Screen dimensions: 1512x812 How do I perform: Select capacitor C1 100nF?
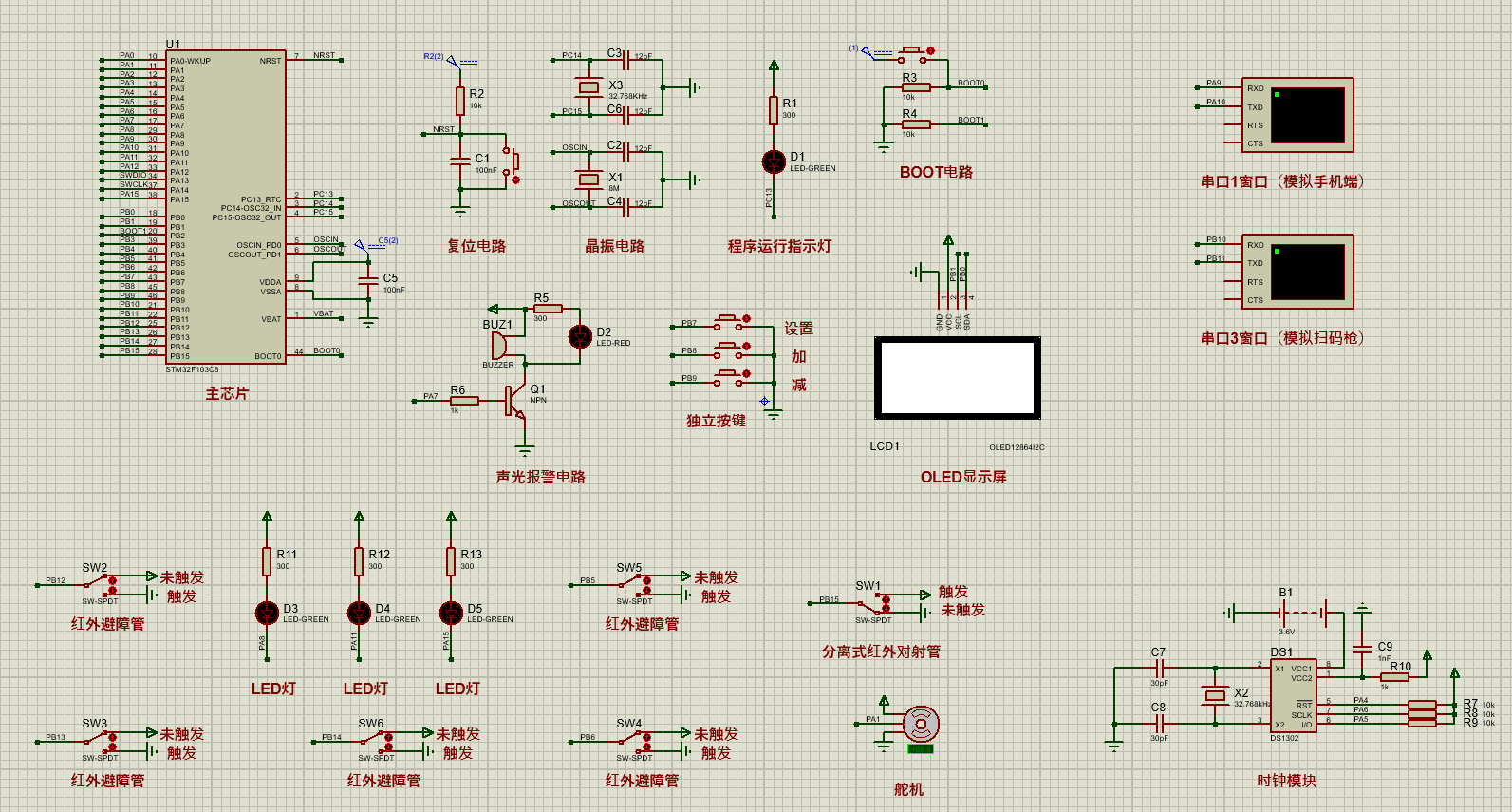pos(460,161)
